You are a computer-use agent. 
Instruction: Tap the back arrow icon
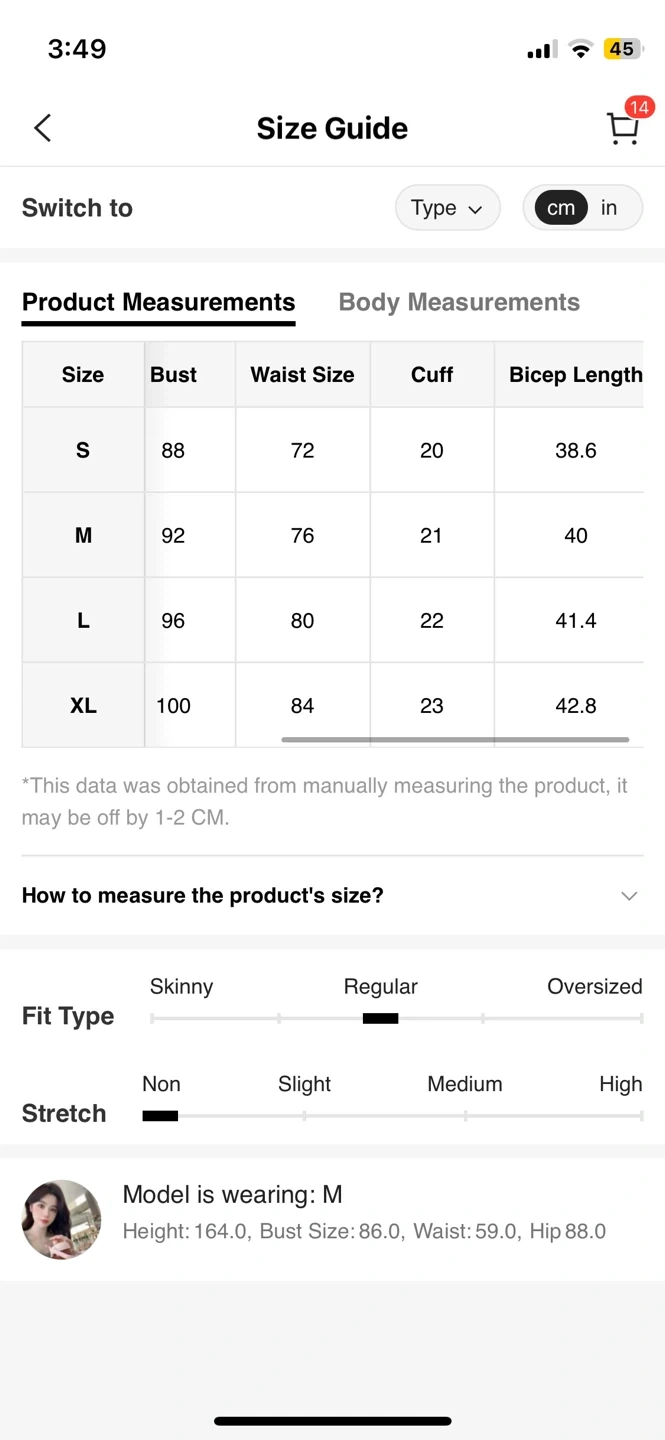42,128
